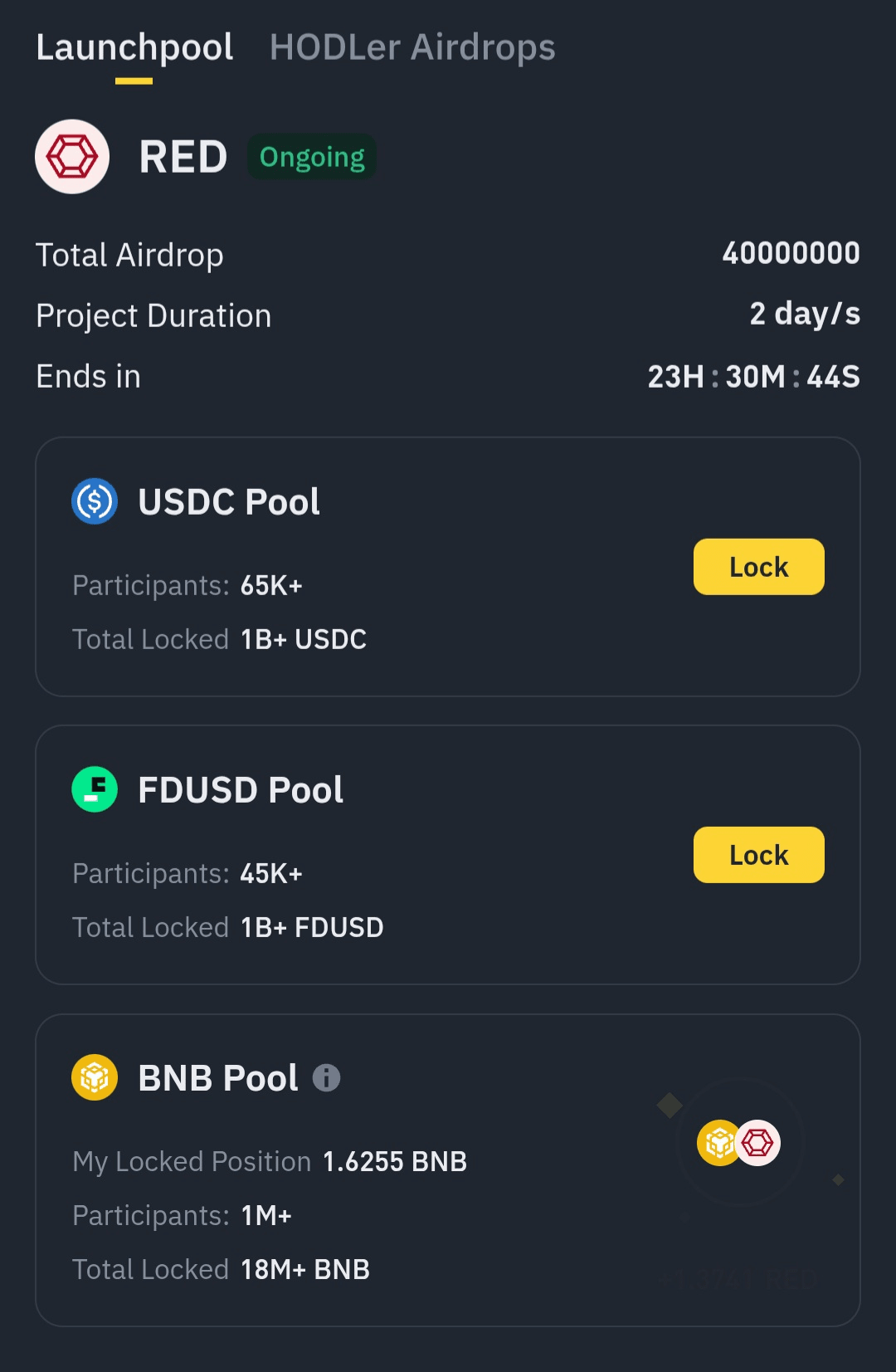Tap the BNB coin icon
896x1372 pixels.
coord(95,1077)
